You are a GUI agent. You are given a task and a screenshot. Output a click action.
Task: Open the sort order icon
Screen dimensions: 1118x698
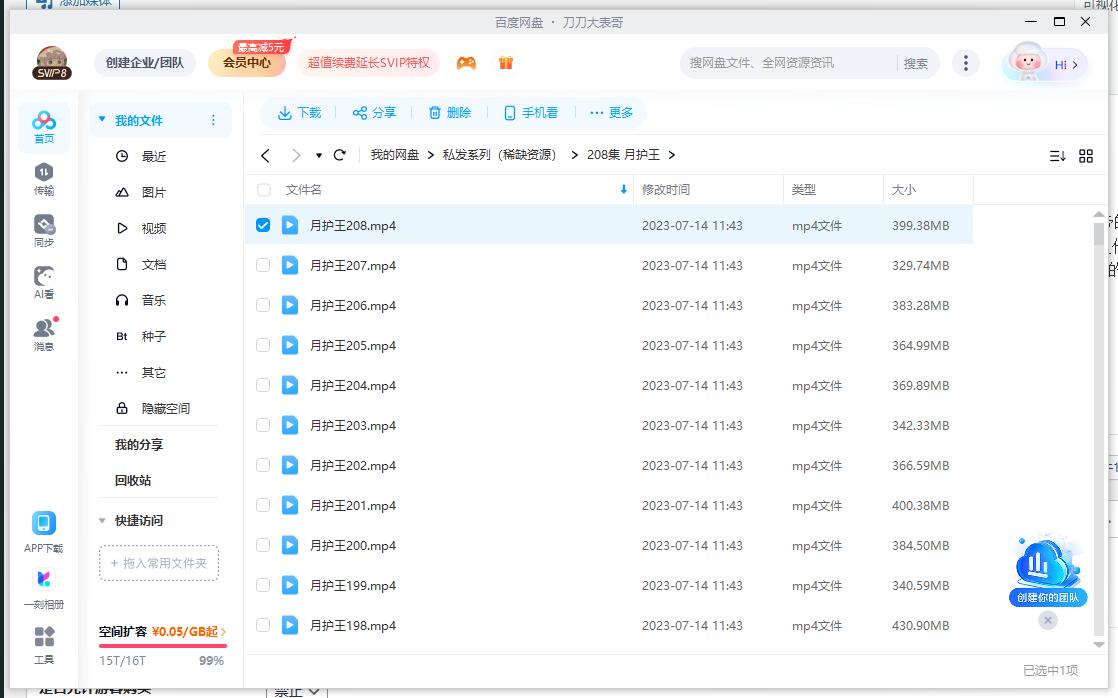pos(1057,156)
